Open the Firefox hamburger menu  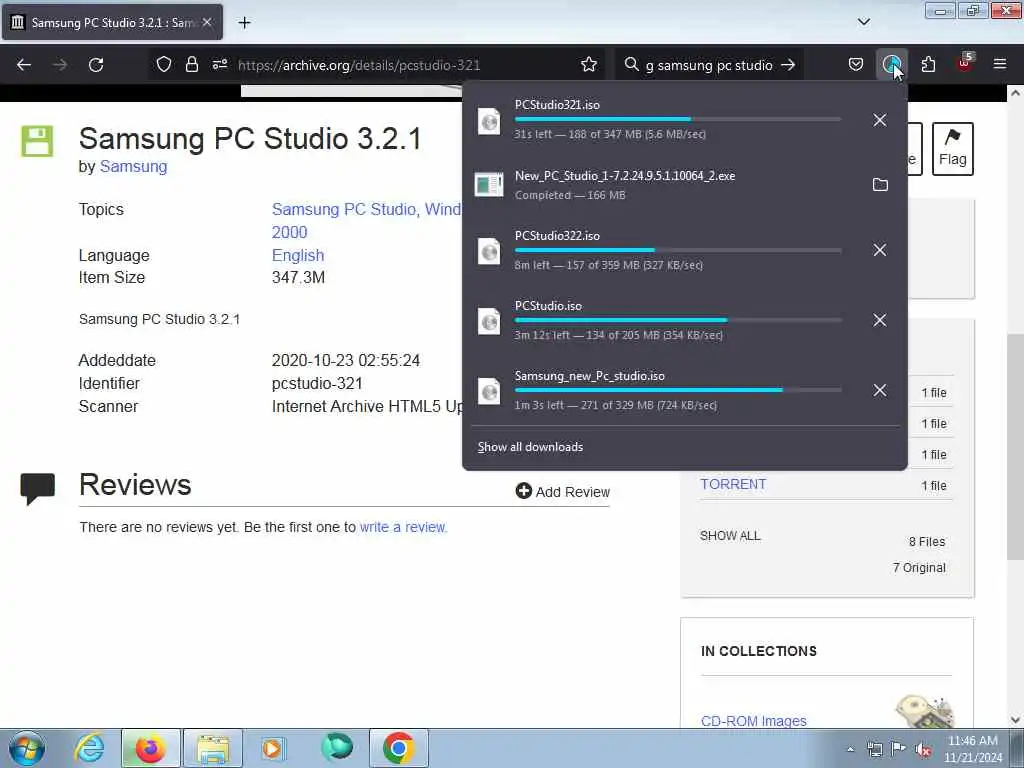click(1000, 64)
